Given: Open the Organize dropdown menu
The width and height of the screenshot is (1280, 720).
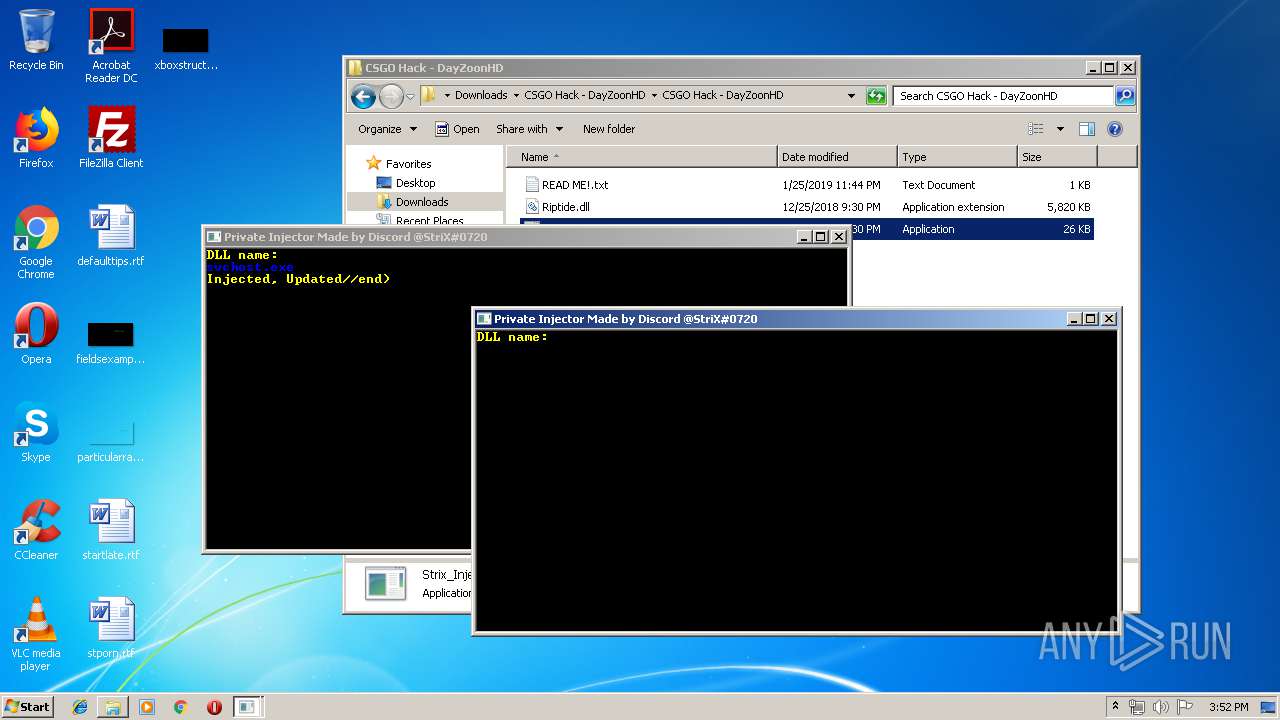Looking at the screenshot, I should (387, 129).
